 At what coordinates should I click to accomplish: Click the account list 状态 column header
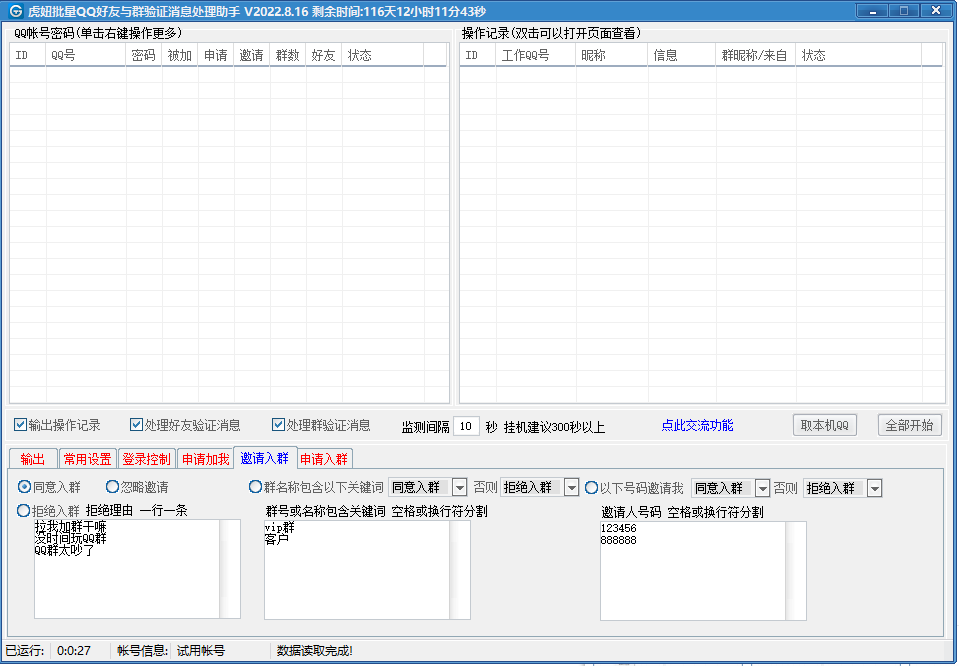click(x=382, y=55)
